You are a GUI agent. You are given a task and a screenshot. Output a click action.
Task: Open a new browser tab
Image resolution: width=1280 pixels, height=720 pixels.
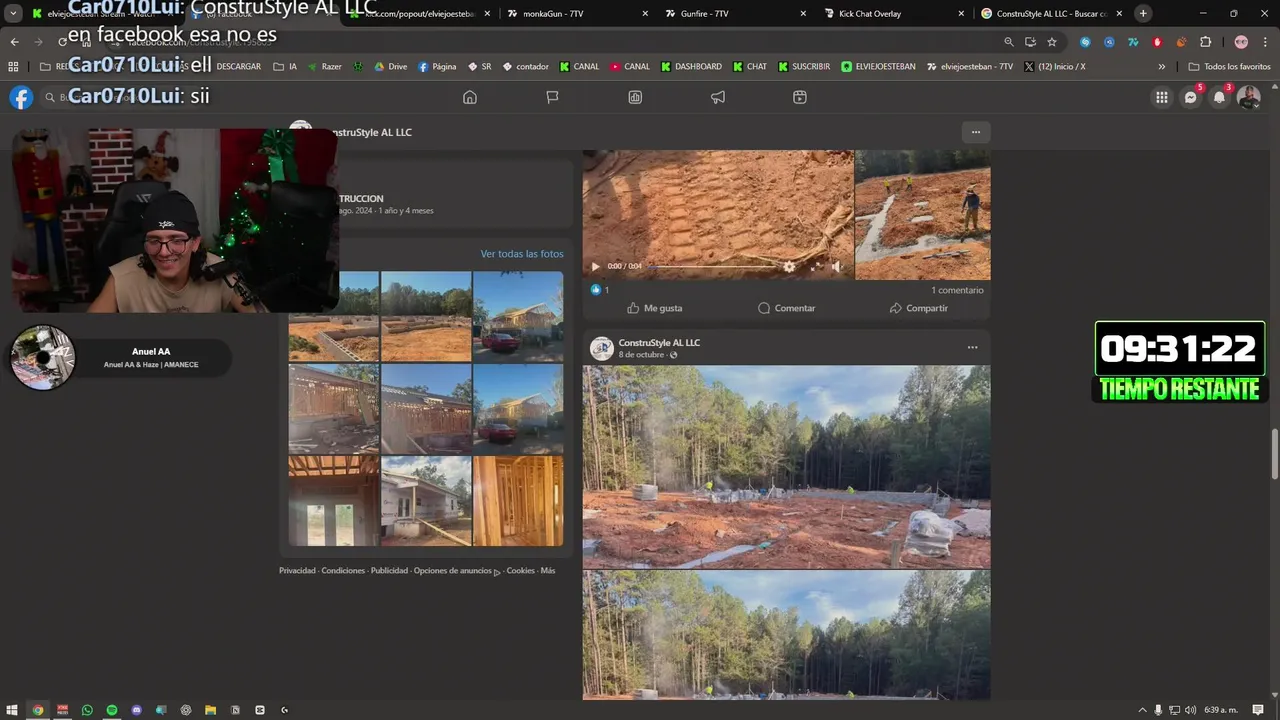pyautogui.click(x=1143, y=14)
